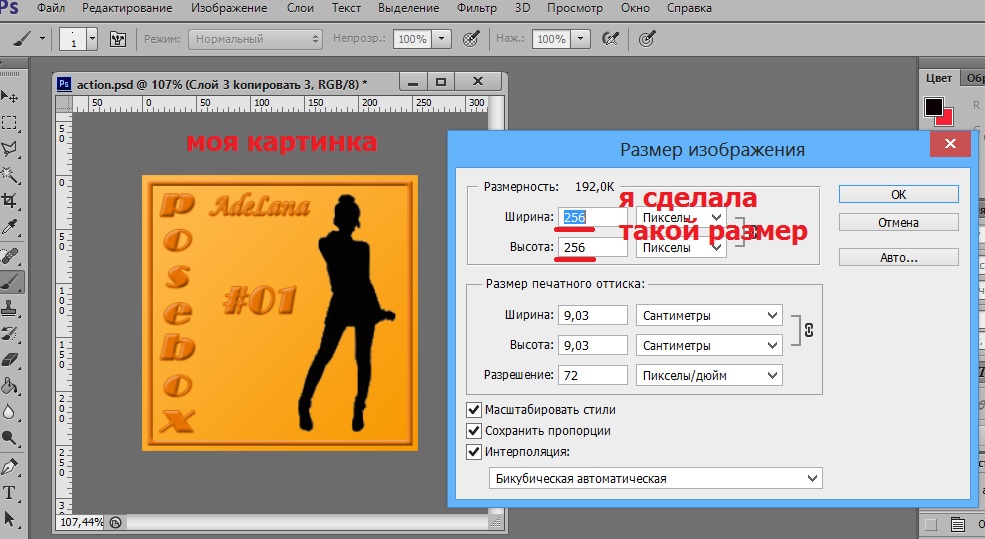Select the Crop tool
Image resolution: width=985 pixels, height=539 pixels.
click(10, 201)
